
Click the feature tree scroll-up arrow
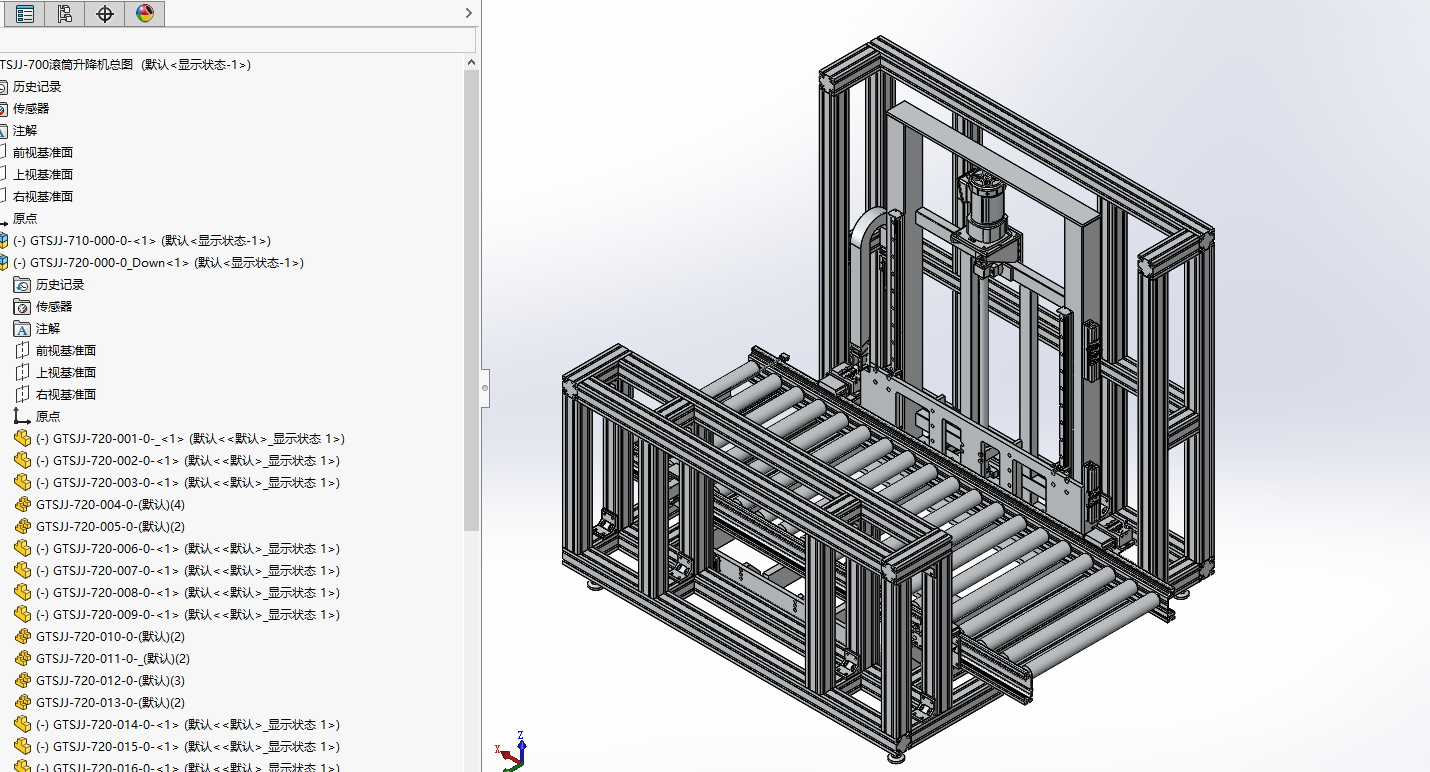pyautogui.click(x=472, y=62)
